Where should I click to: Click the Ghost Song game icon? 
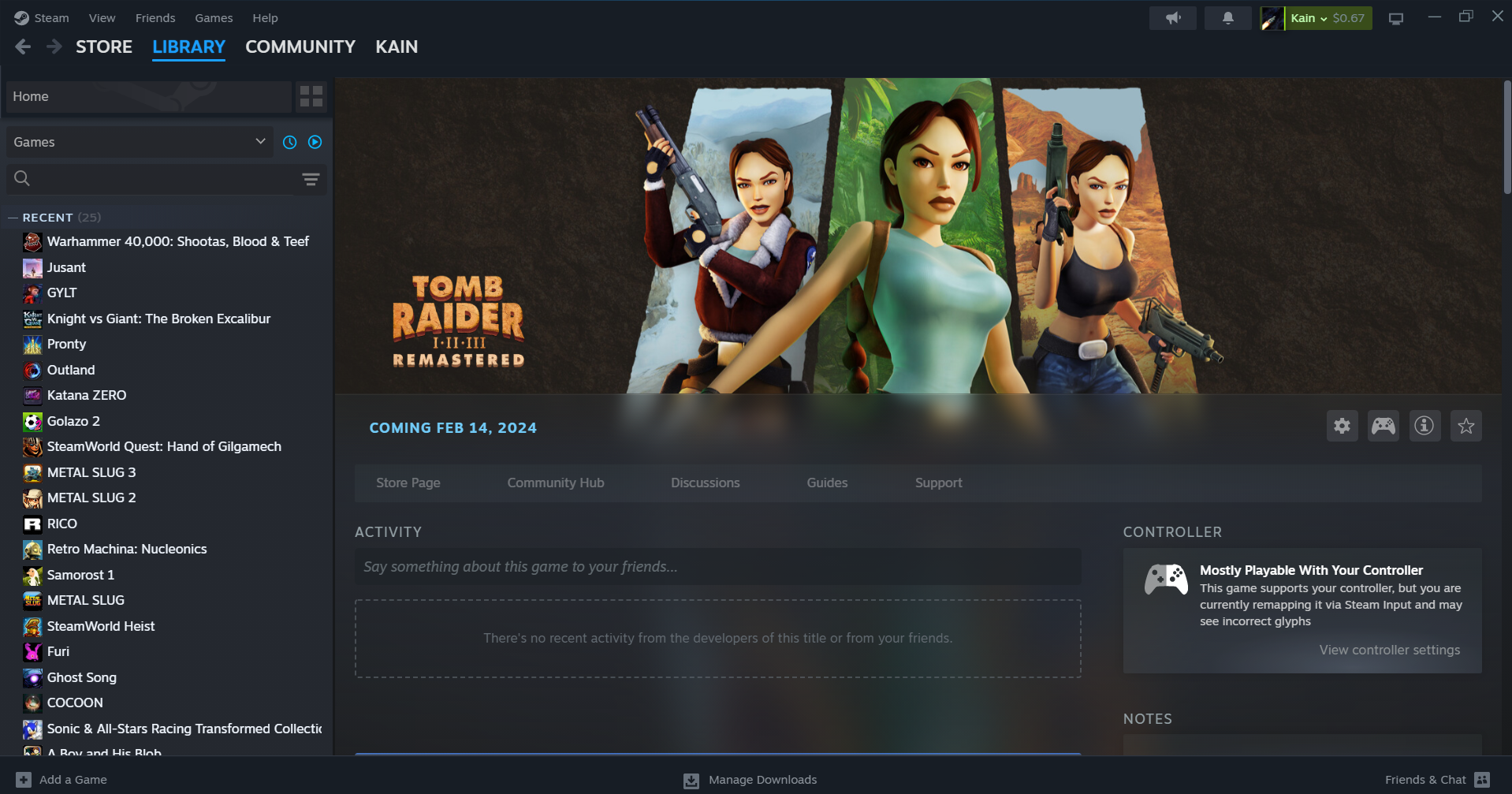point(32,678)
